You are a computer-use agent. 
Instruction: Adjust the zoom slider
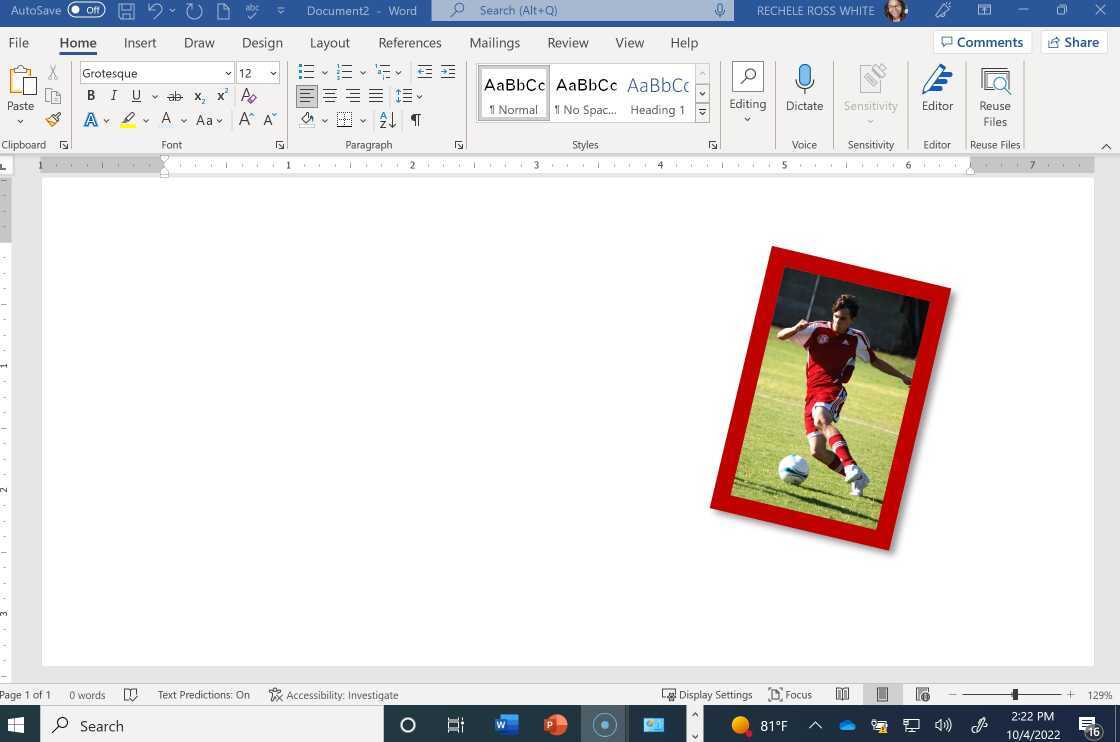pyautogui.click(x=1015, y=694)
